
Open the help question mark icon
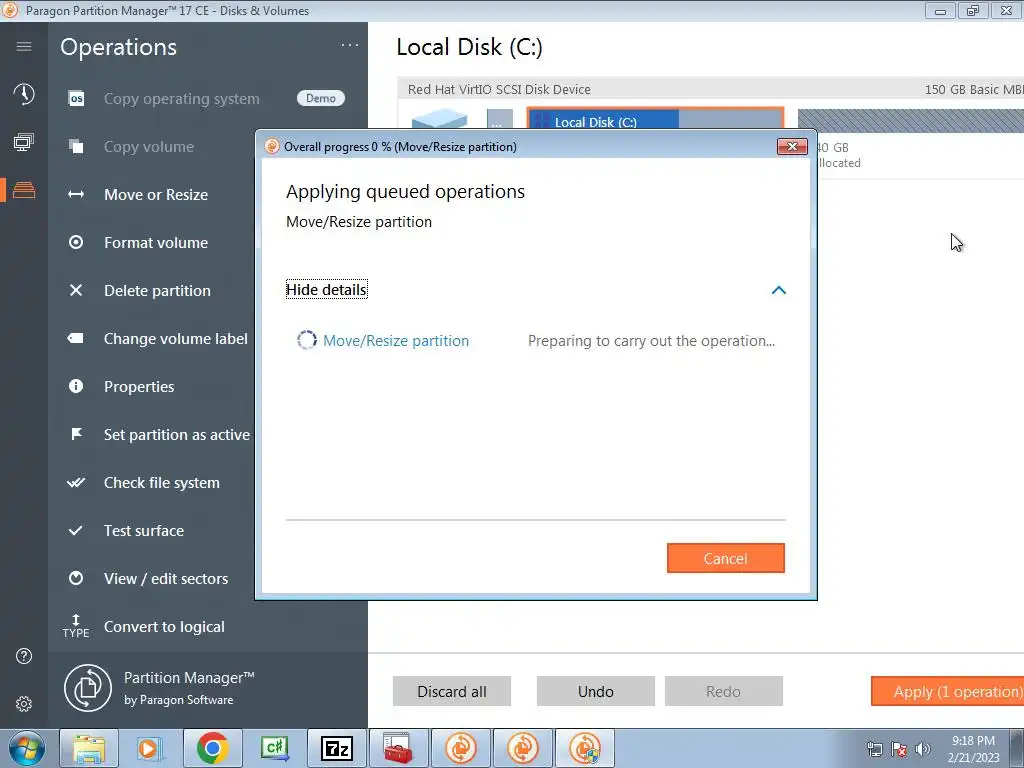click(x=24, y=656)
